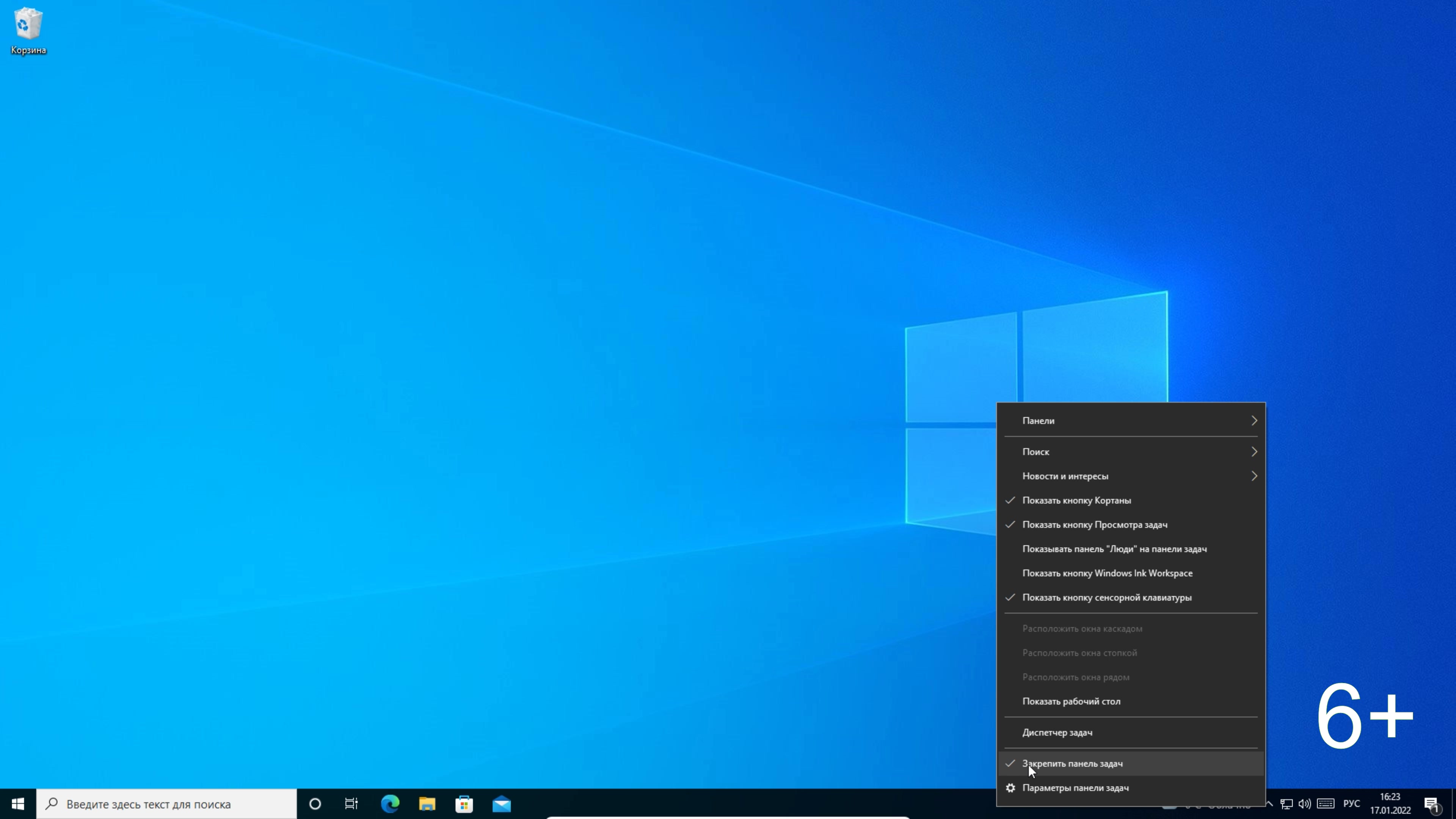Image resolution: width=1456 pixels, height=819 pixels.
Task: Click the Cortana circle button on taskbar
Action: pos(315,804)
